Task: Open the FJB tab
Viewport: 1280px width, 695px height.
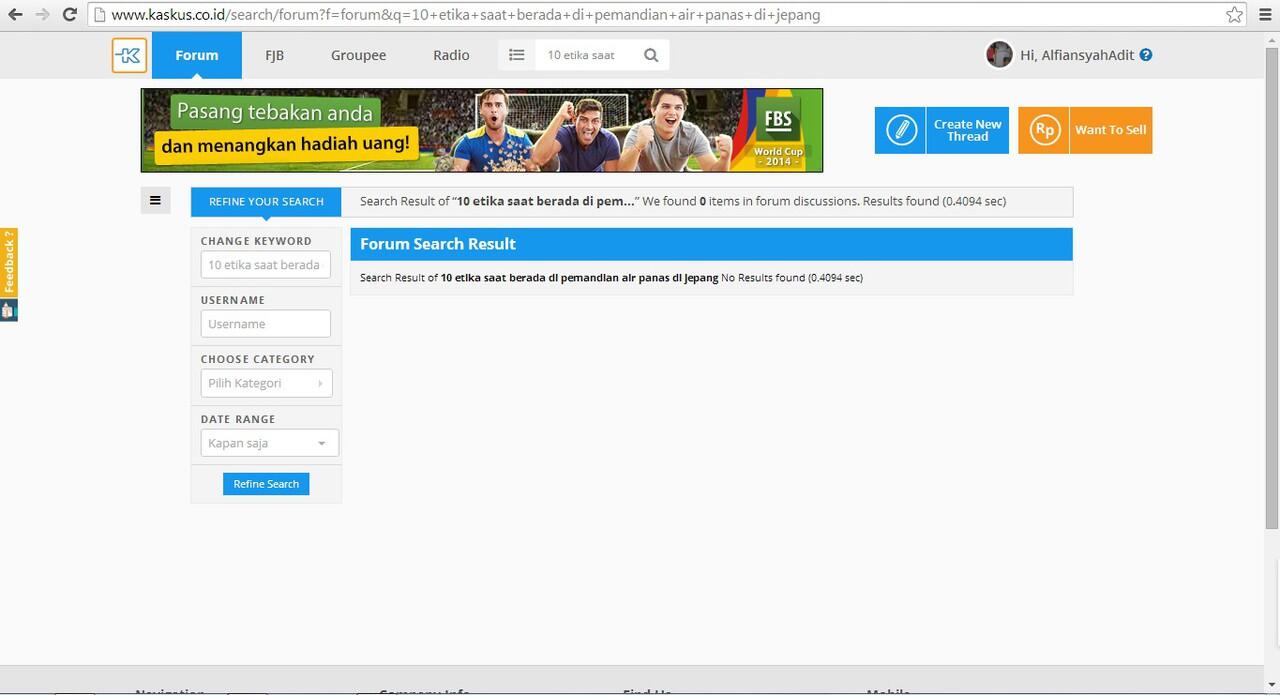Action: tap(274, 55)
